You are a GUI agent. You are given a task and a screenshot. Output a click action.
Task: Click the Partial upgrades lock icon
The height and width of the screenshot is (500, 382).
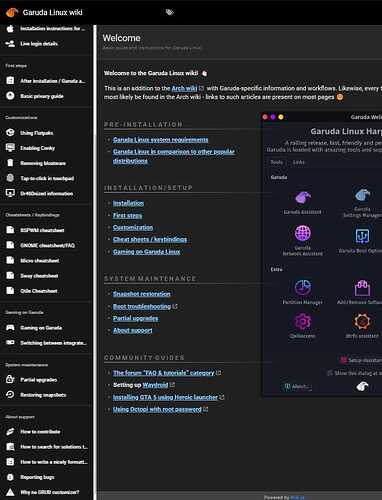tap(10, 379)
